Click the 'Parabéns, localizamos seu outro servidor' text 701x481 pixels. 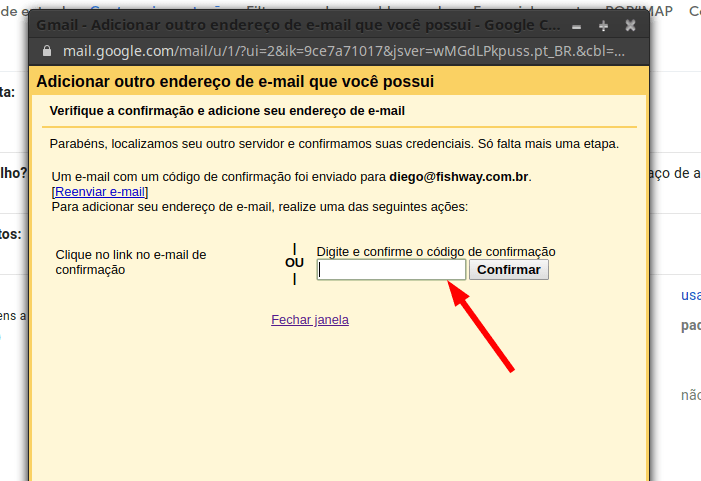coord(334,144)
